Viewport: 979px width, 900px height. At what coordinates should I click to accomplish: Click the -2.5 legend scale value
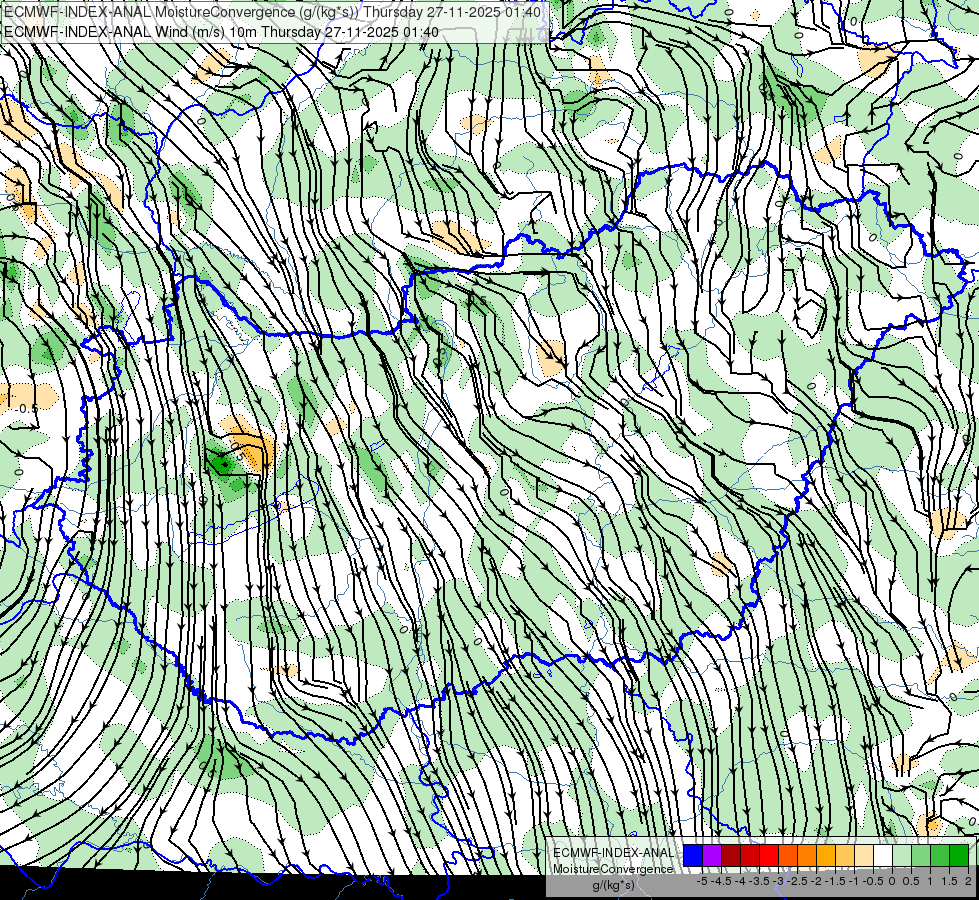797,881
